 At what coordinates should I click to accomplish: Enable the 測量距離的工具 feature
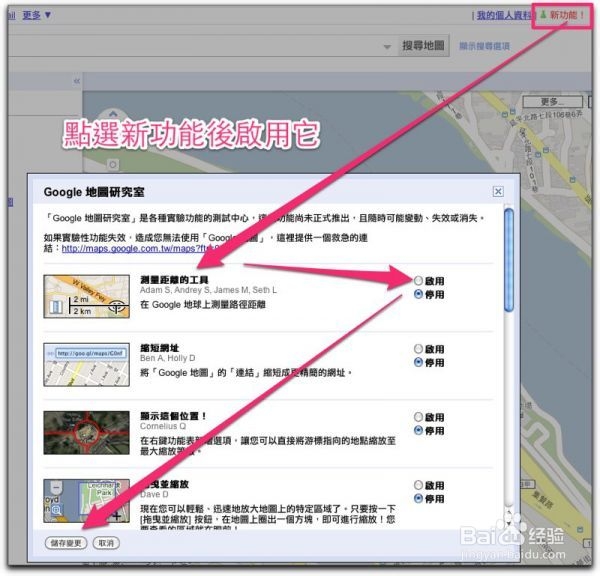tap(418, 281)
